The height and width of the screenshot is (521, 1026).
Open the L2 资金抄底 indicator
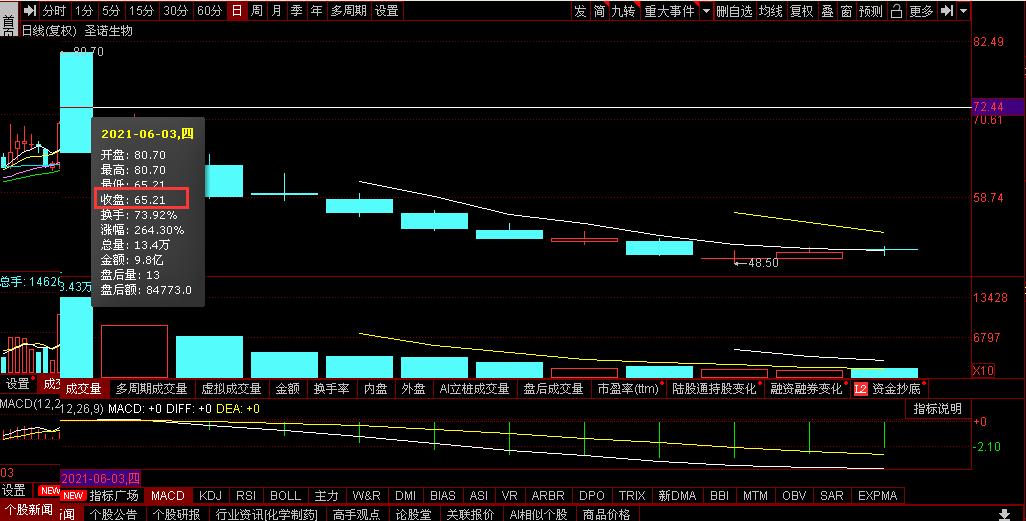pyautogui.click(x=888, y=389)
